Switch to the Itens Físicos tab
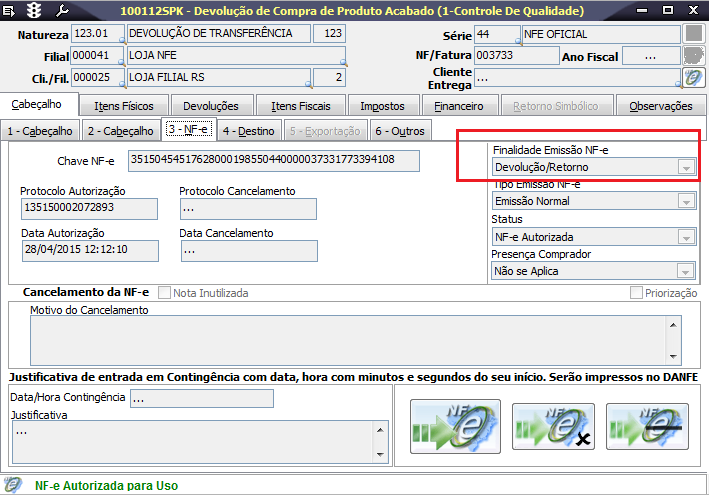The image size is (709, 495). pyautogui.click(x=124, y=106)
